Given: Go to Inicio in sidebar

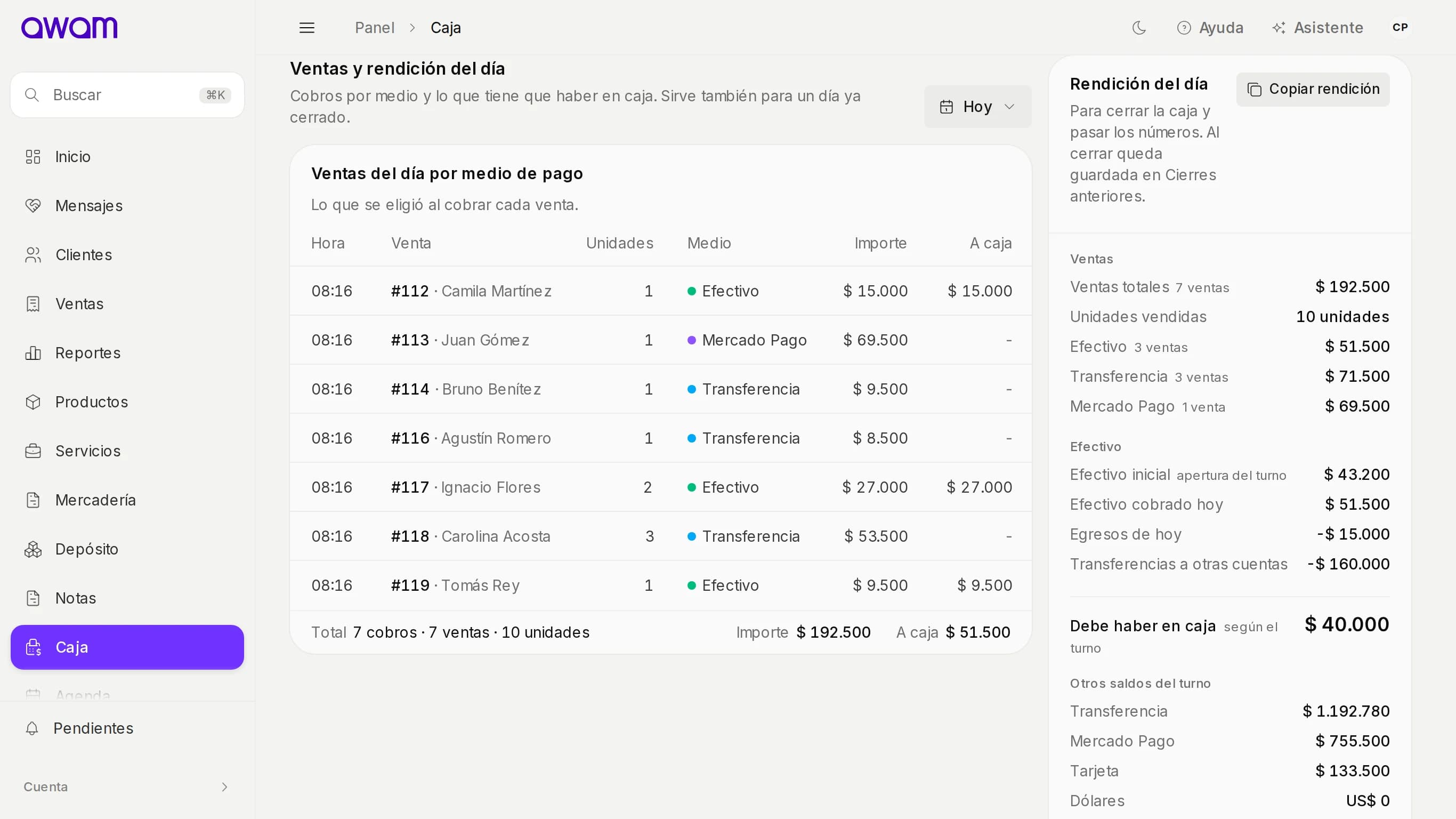Looking at the screenshot, I should point(127,157).
